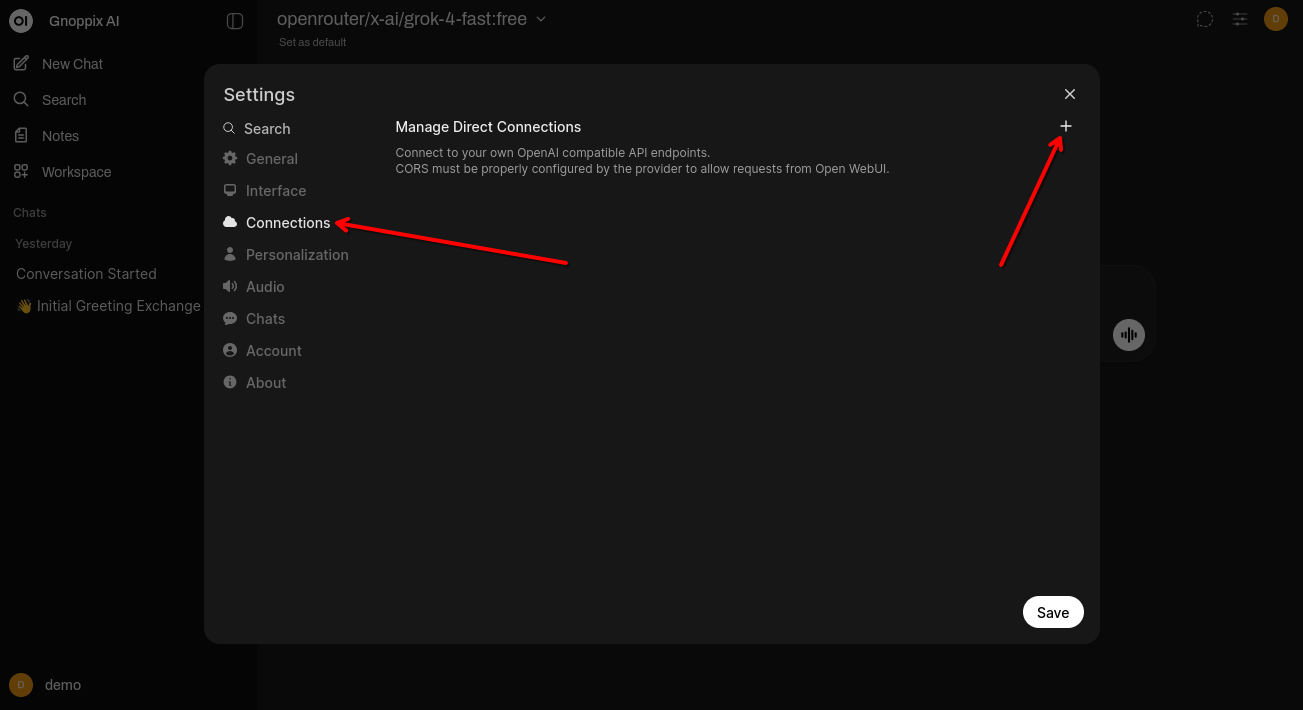Click the Set as default link
The height and width of the screenshot is (710, 1303).
[313, 42]
